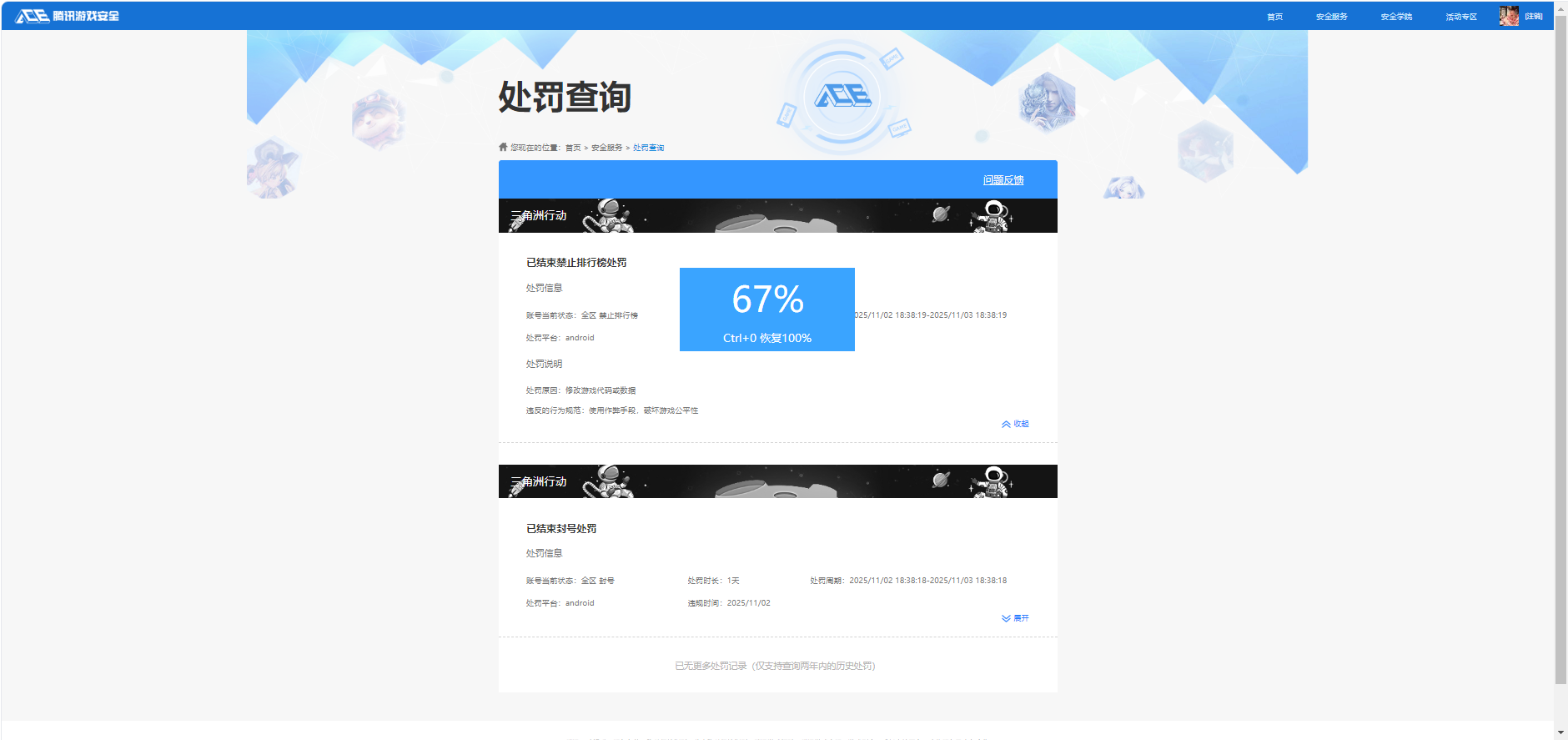Click 账号当前状态: 全区 禁止排行榜 text
The width and height of the screenshot is (1568, 740).
pyautogui.click(x=582, y=315)
